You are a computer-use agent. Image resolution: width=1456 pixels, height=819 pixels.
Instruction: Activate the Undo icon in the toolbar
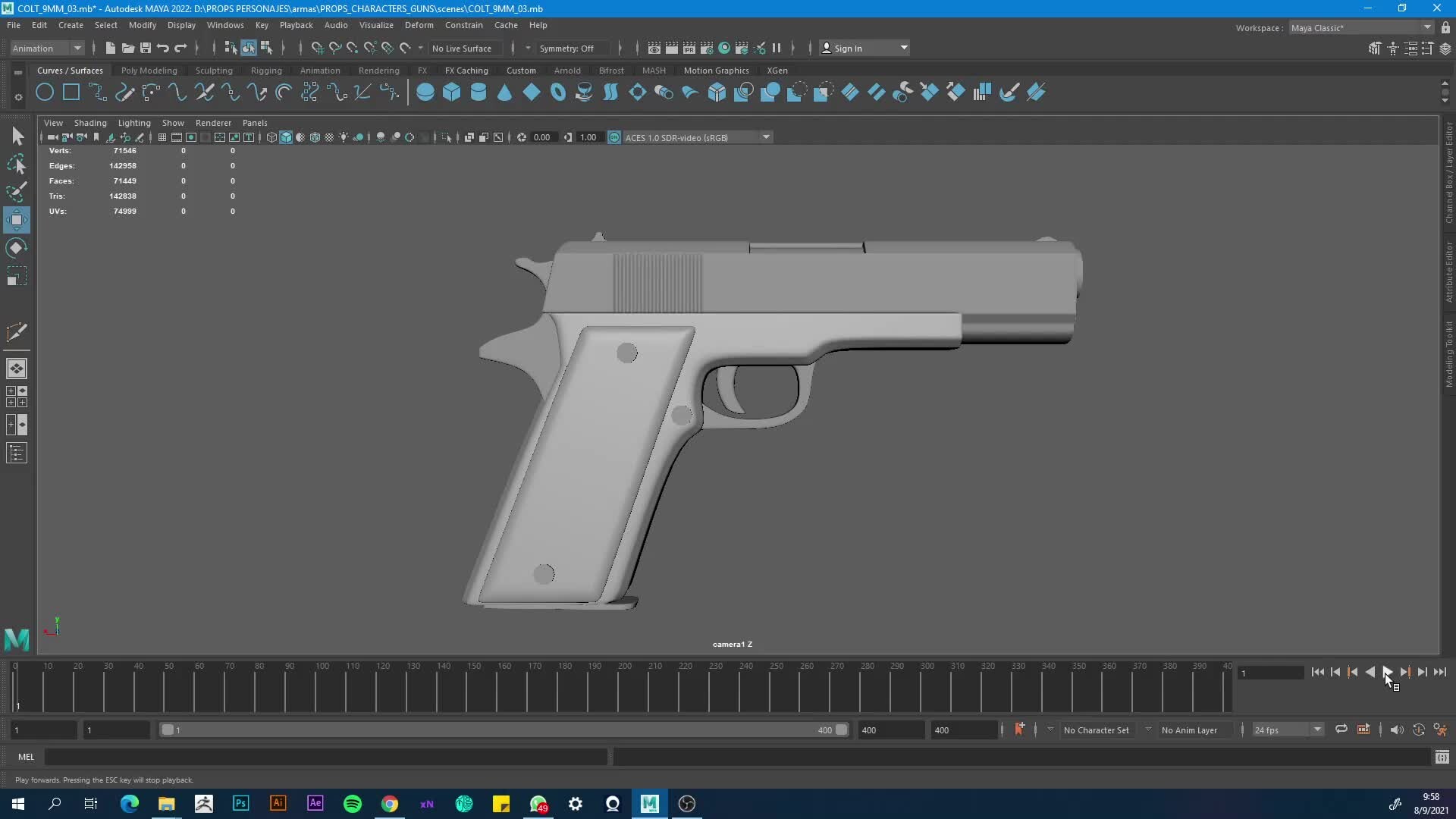(162, 48)
